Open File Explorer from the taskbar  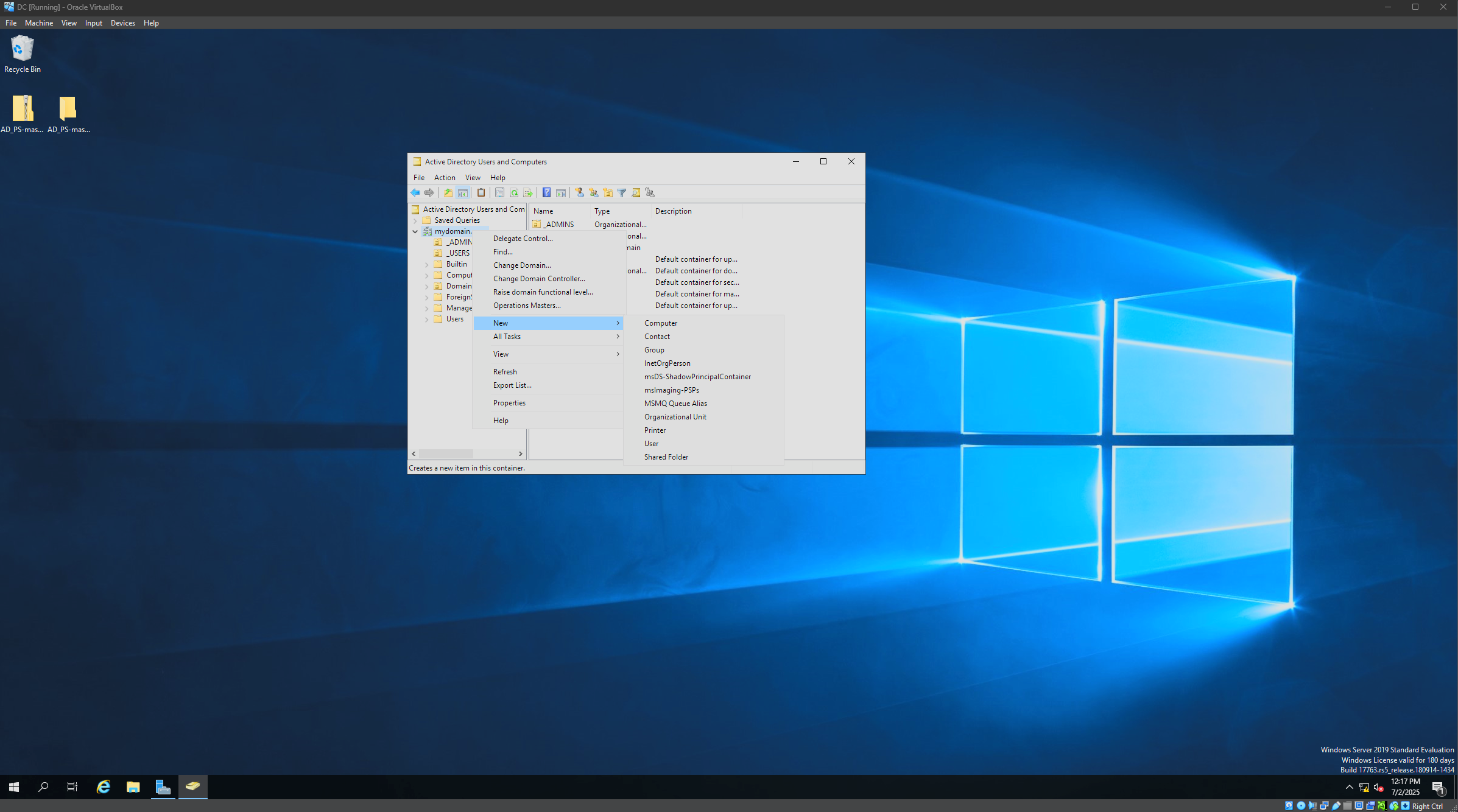pos(133,787)
